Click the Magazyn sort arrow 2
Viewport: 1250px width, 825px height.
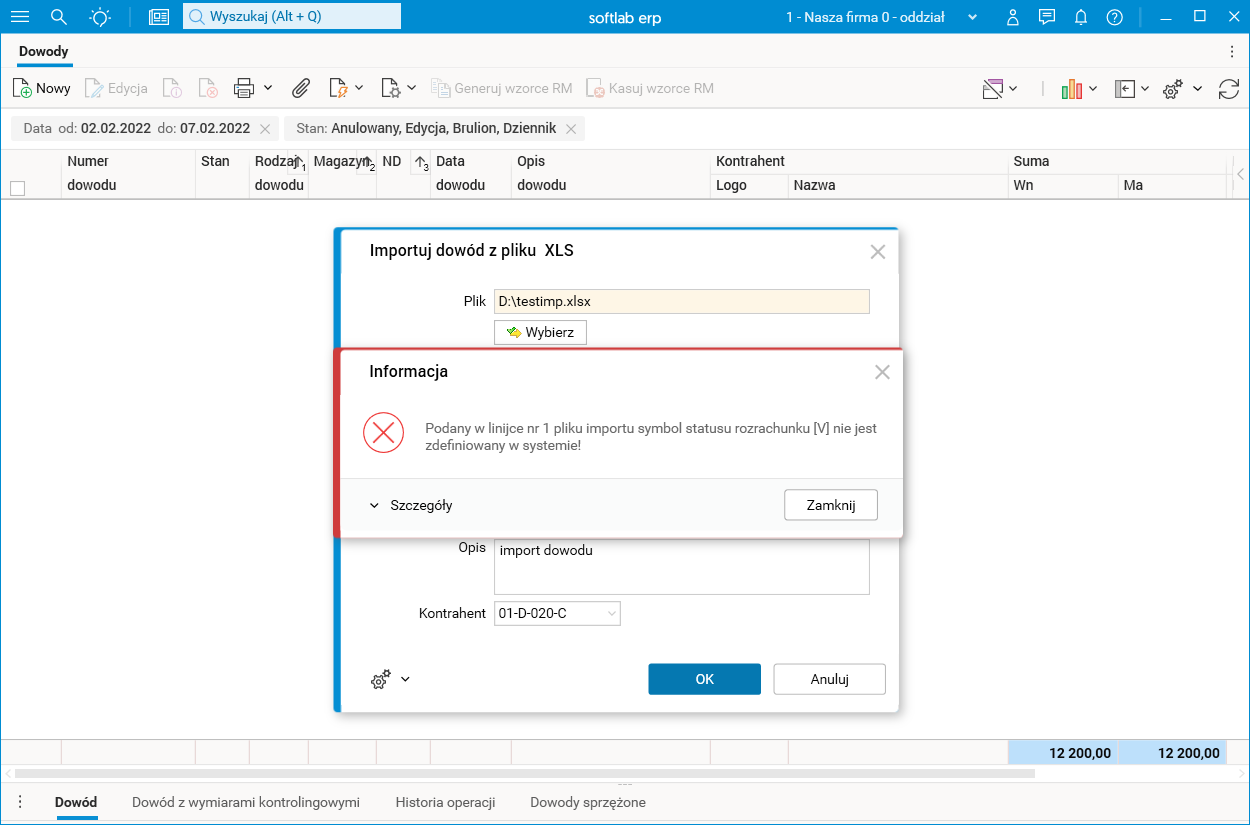(x=366, y=162)
